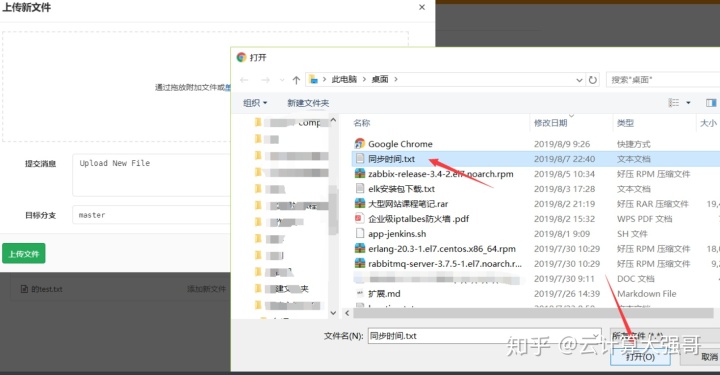This screenshot has height=375, width=720.
Task: Click the Chrome icon in dialog title
Action: pos(242,57)
